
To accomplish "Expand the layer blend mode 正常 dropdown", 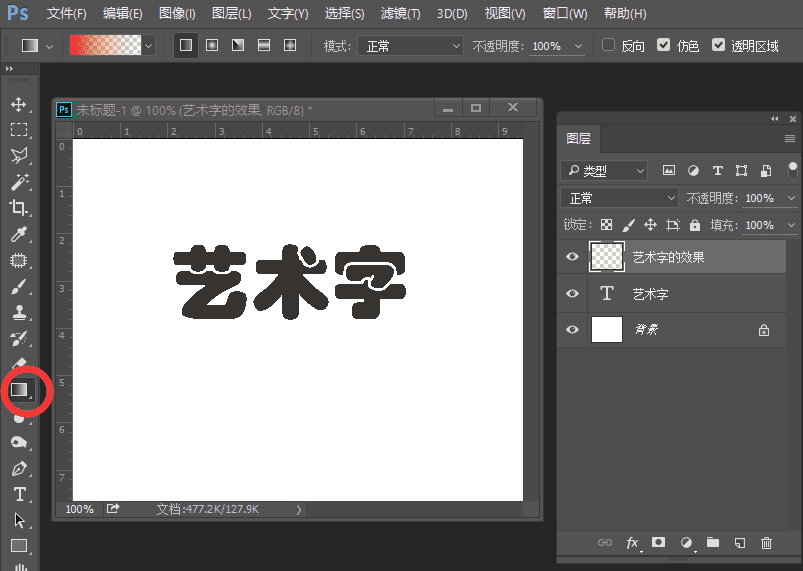I will 619,198.
